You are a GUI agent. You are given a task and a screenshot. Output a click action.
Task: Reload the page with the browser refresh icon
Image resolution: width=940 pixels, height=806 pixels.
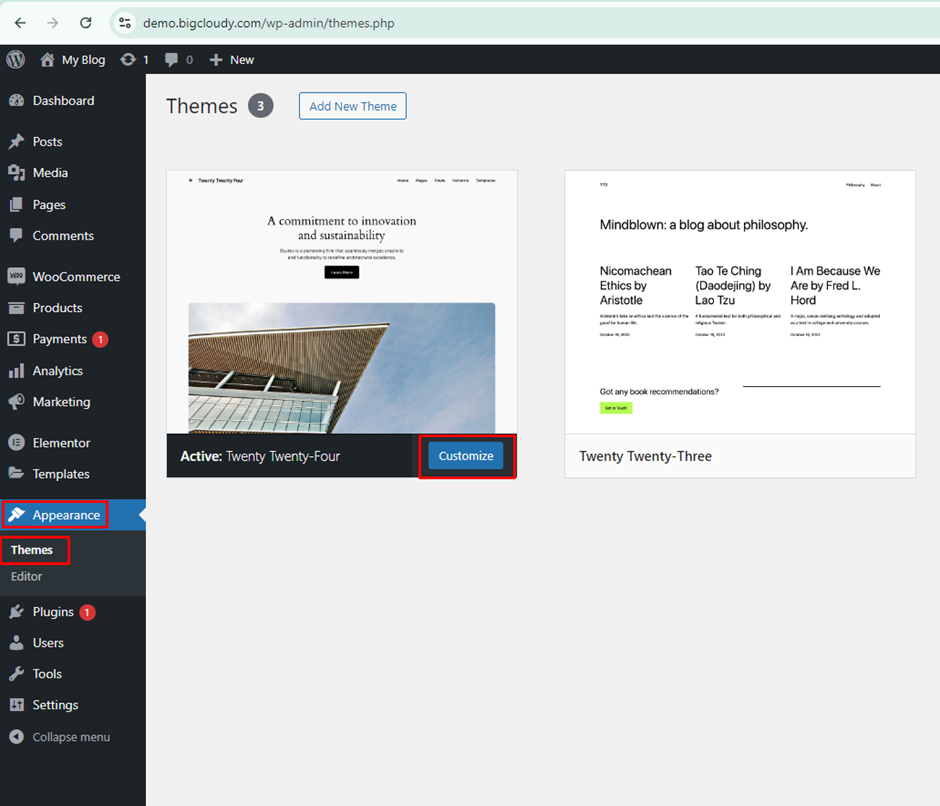click(85, 22)
